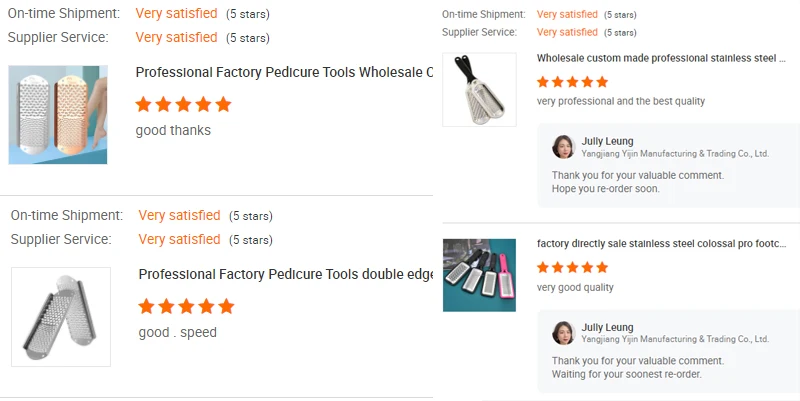Open the two pedicure rasps product thumbnail
This screenshot has height=401, width=800.
tap(58, 115)
